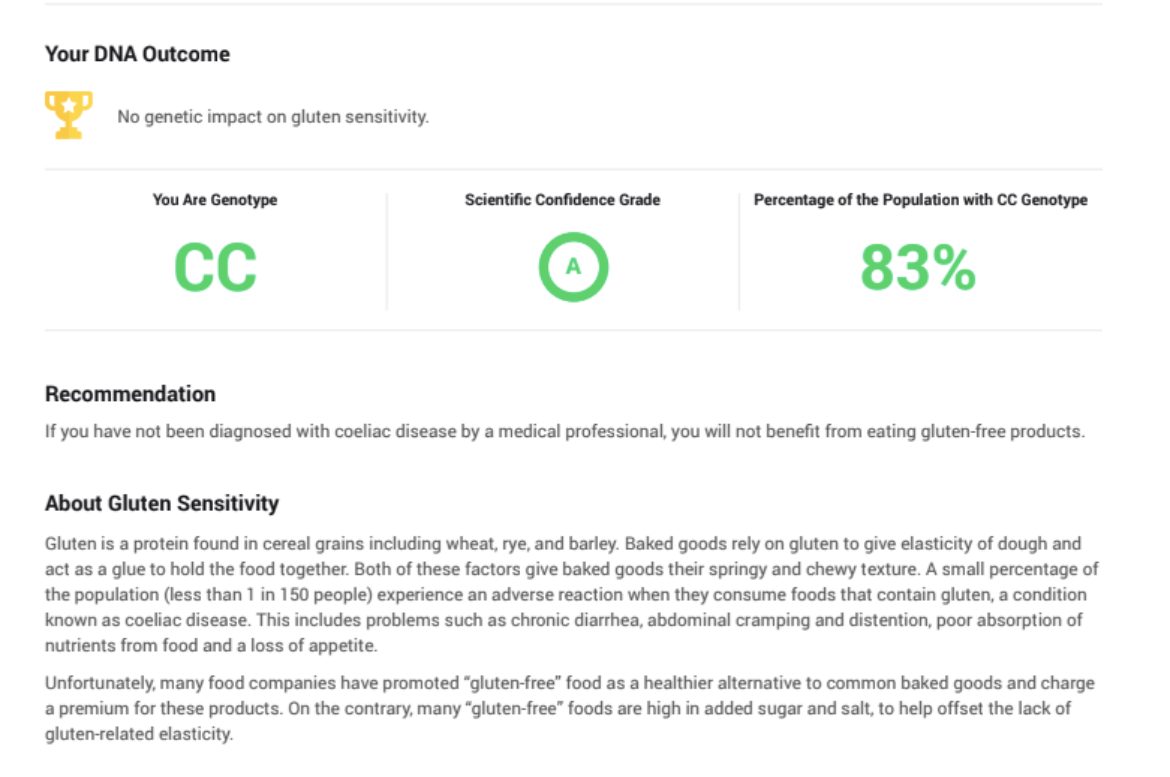
Task: Select the No genetic impact on gluten sensitivity text
Action: pos(273,116)
